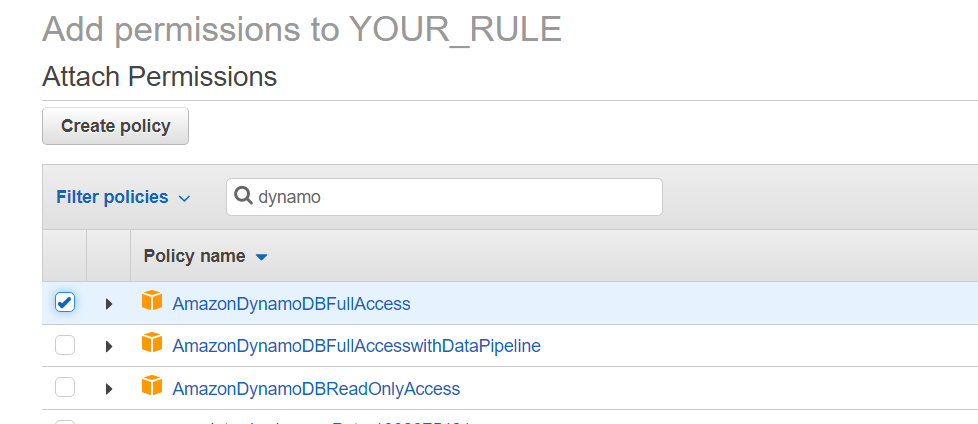Click the blue sort arrow beside Policy name
The height and width of the screenshot is (424, 978).
tap(262, 257)
